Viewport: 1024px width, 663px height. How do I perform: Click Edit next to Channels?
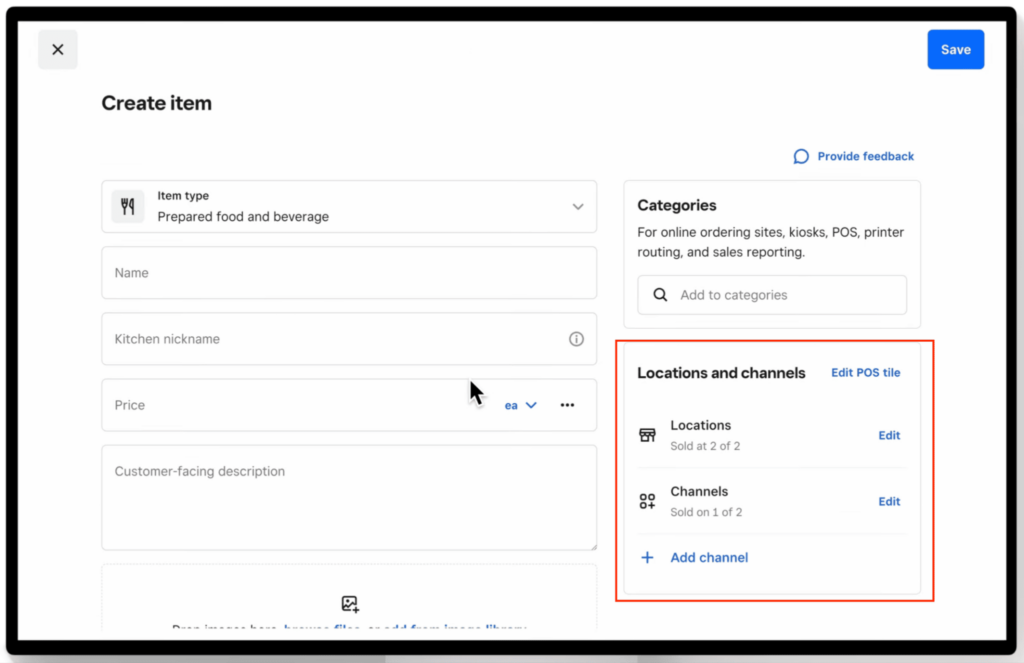tap(889, 501)
